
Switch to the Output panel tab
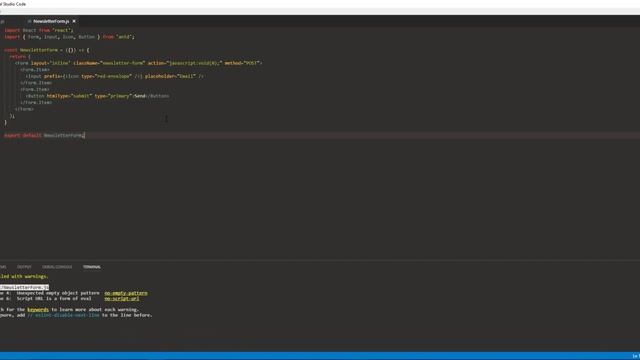(x=24, y=267)
